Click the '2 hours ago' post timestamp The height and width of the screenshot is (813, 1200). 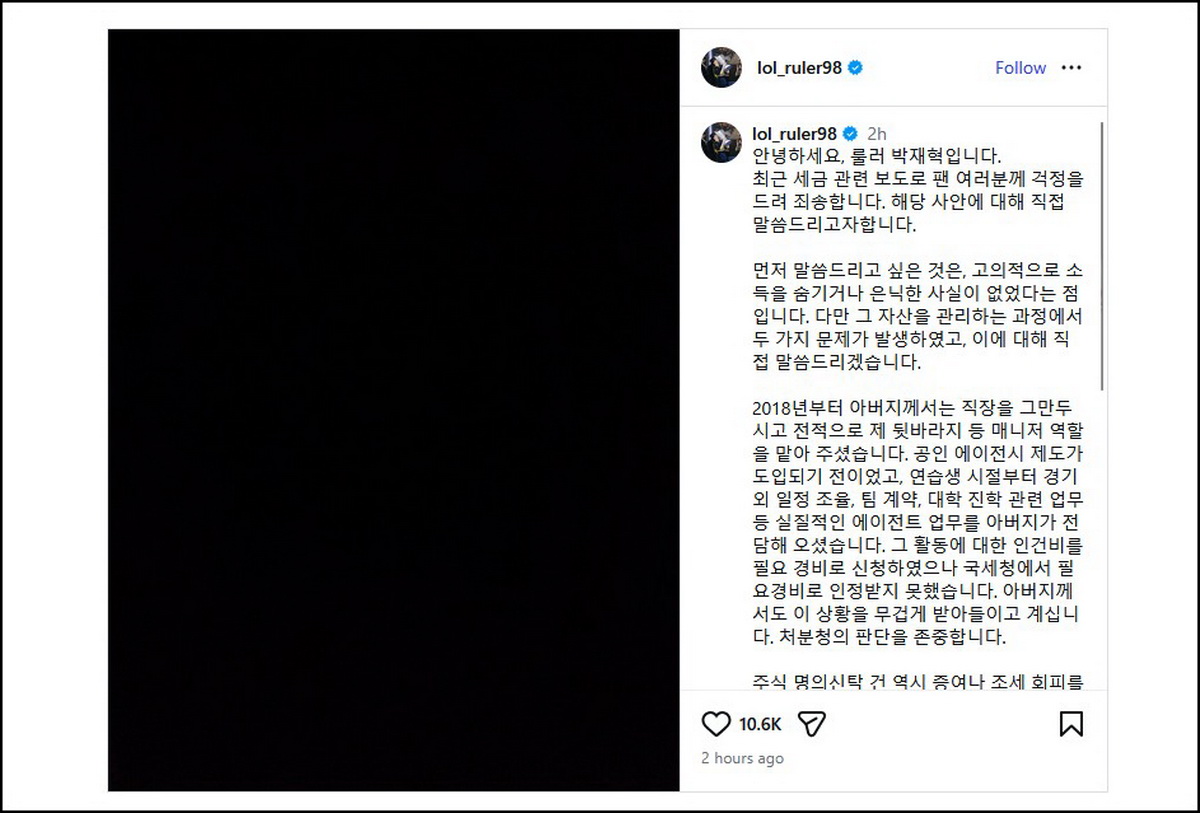click(742, 758)
